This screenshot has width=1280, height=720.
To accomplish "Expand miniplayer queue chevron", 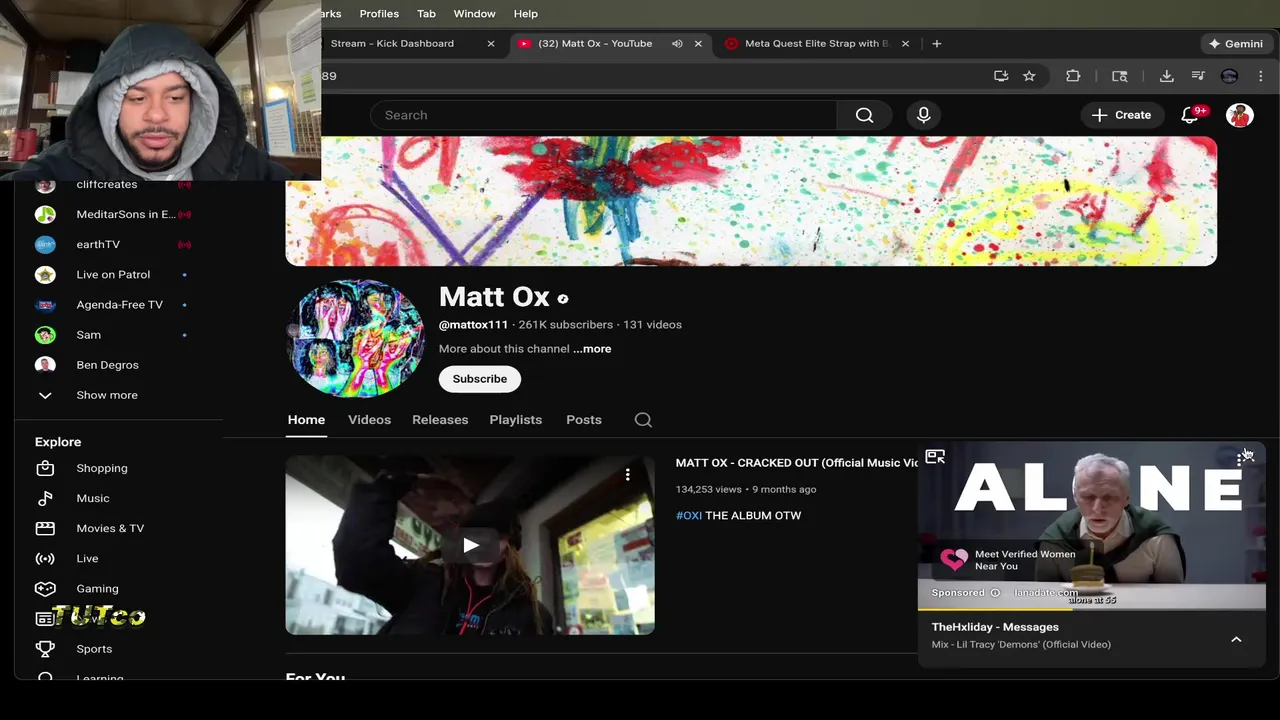I will click(x=1236, y=640).
